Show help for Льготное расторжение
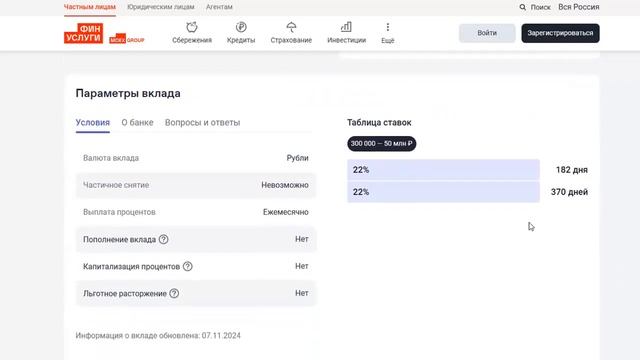This screenshot has height=360, width=640. 174,293
